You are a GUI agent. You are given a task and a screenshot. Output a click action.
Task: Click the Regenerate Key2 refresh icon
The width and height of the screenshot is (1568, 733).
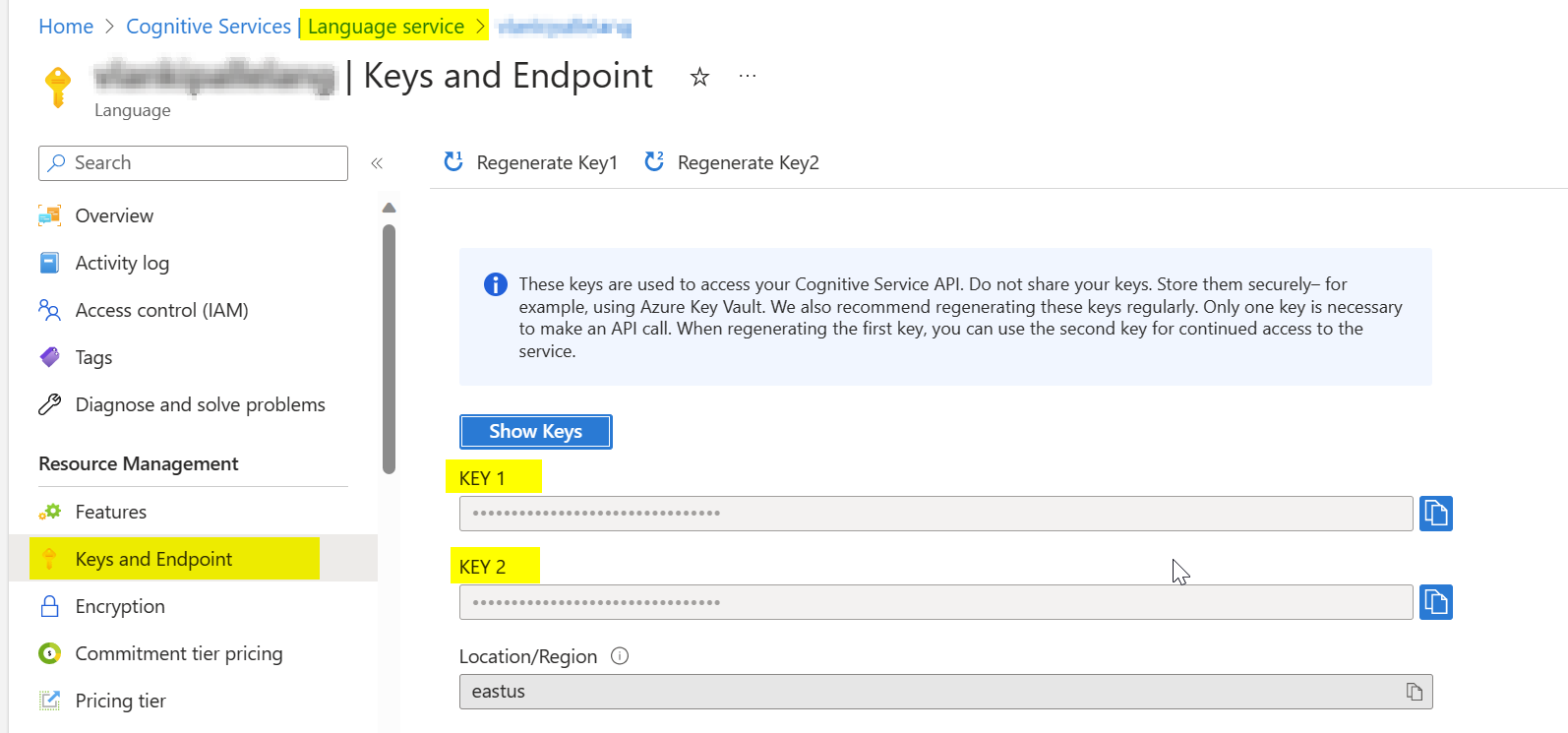pyautogui.click(x=654, y=161)
